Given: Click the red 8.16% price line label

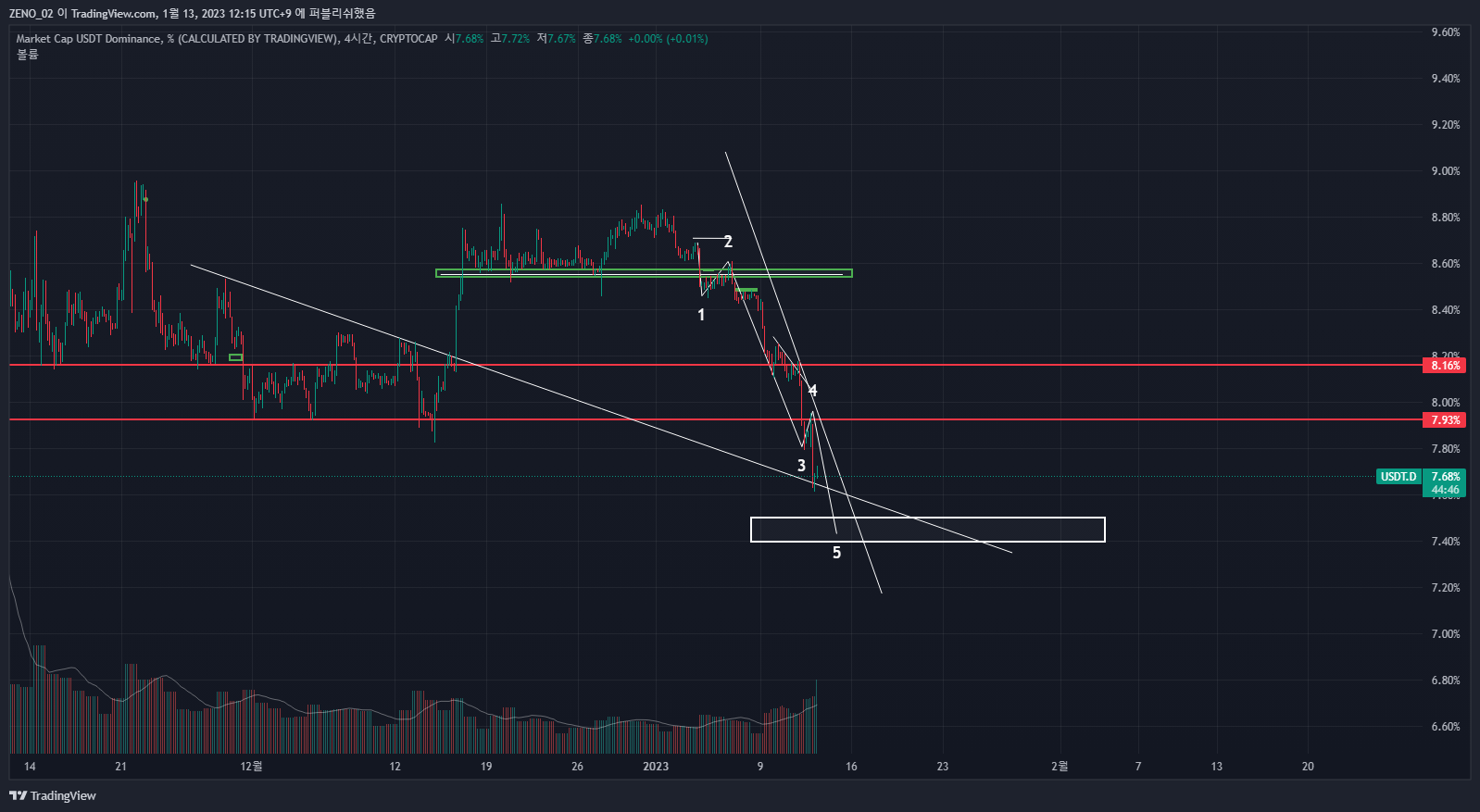Looking at the screenshot, I should 1445,366.
